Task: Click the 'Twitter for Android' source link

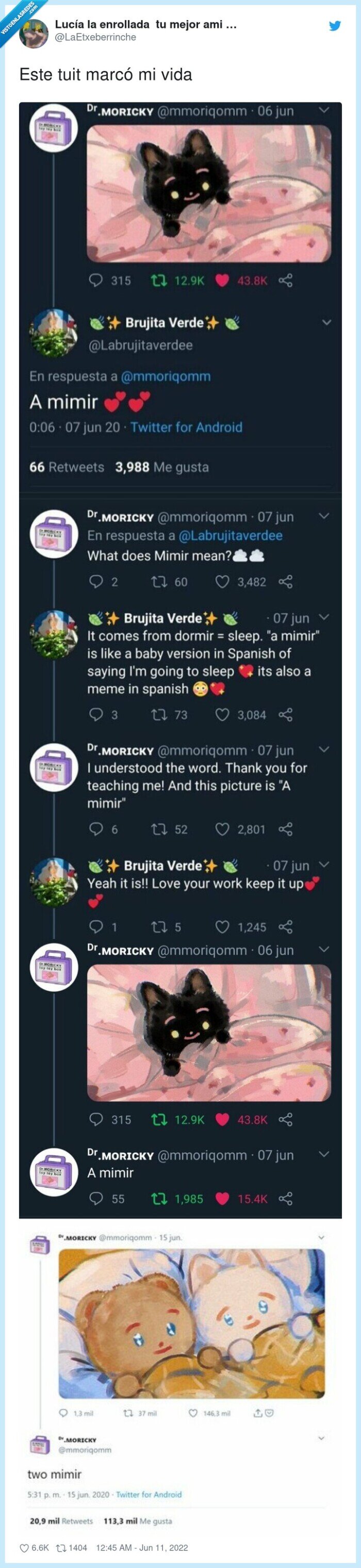Action: click(x=186, y=427)
